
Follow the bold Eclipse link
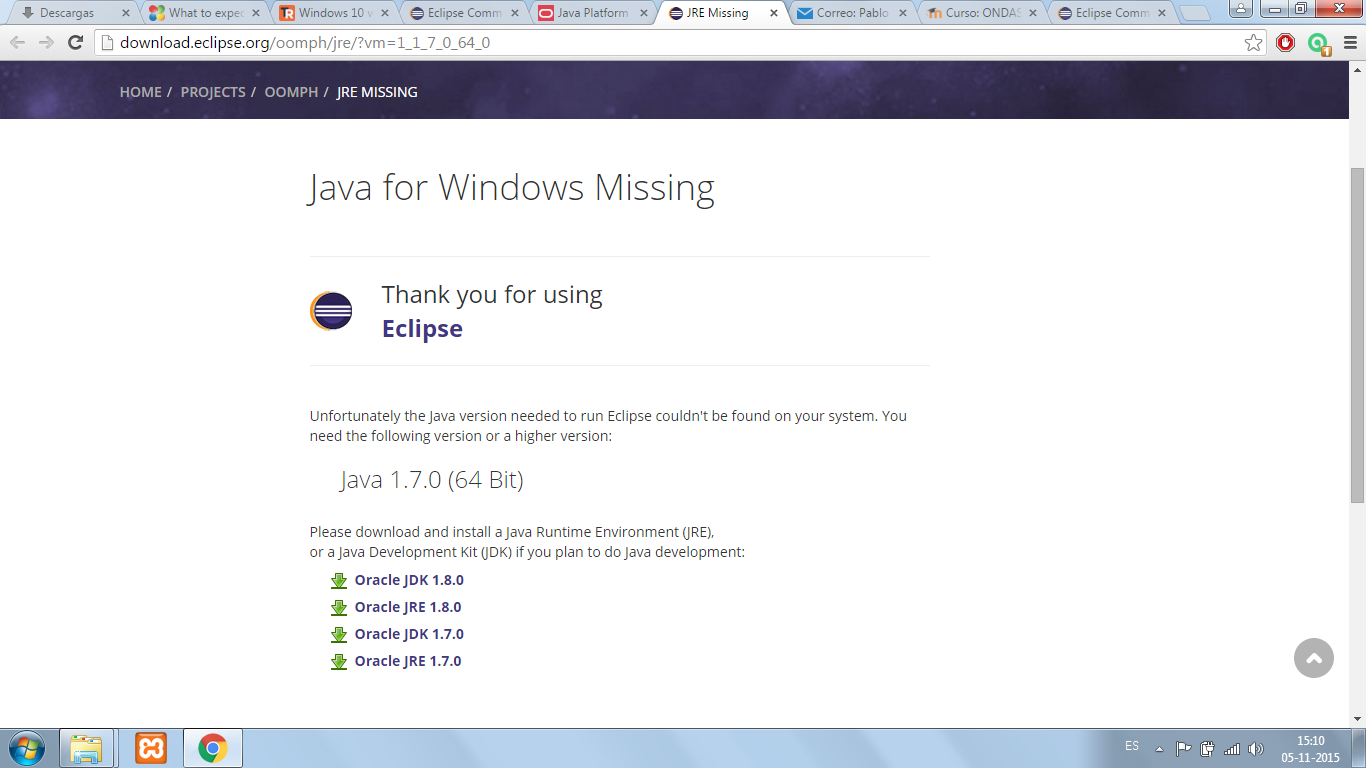point(422,329)
